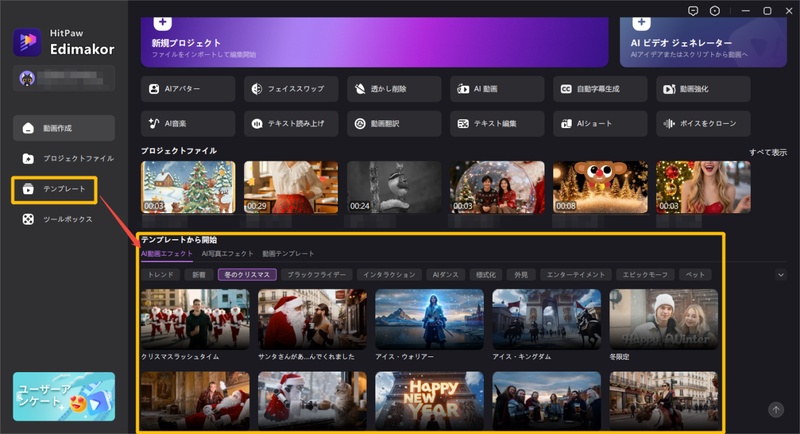Open the AI 動画 tool

point(497,89)
